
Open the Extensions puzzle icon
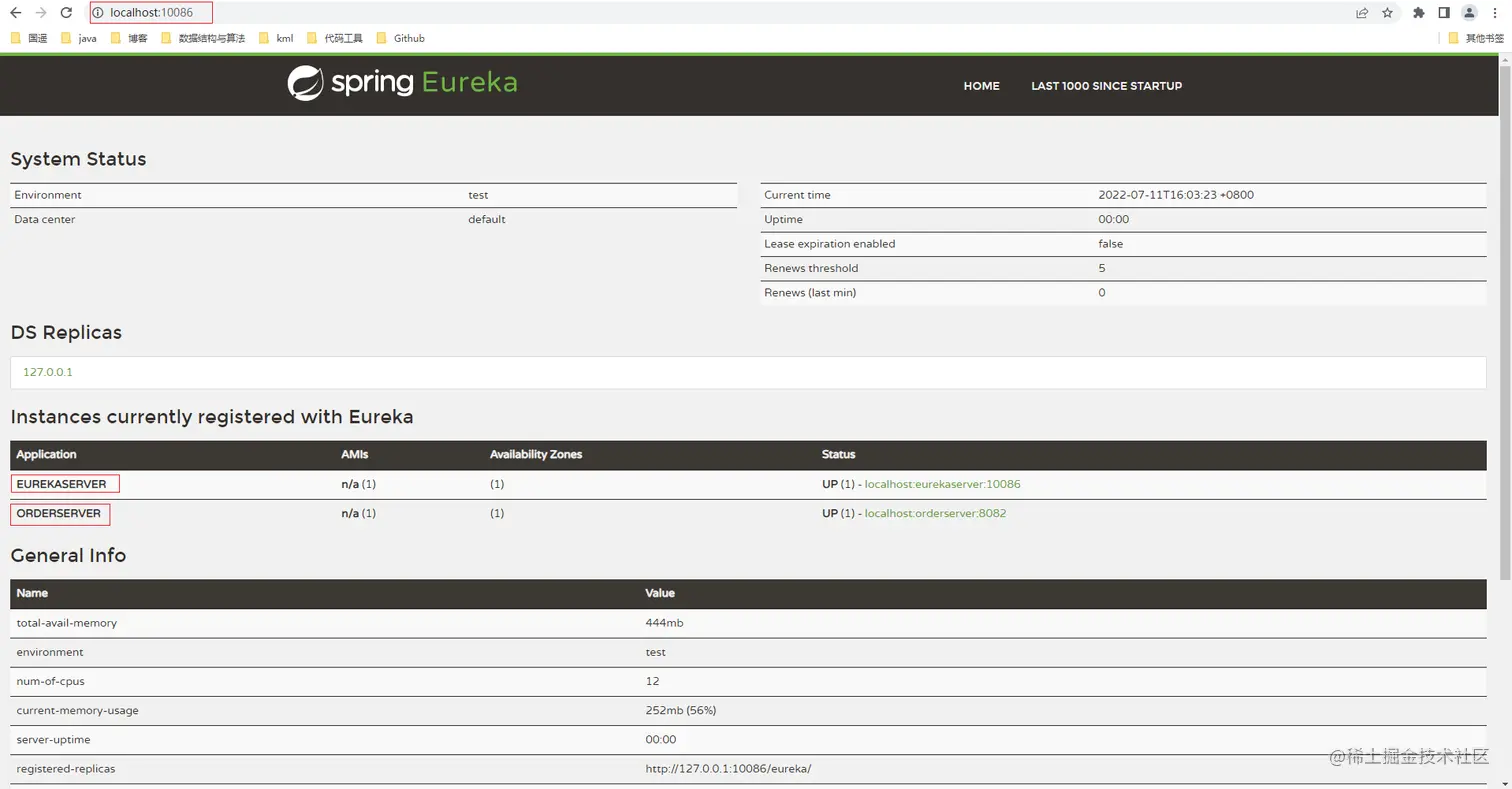point(1418,13)
